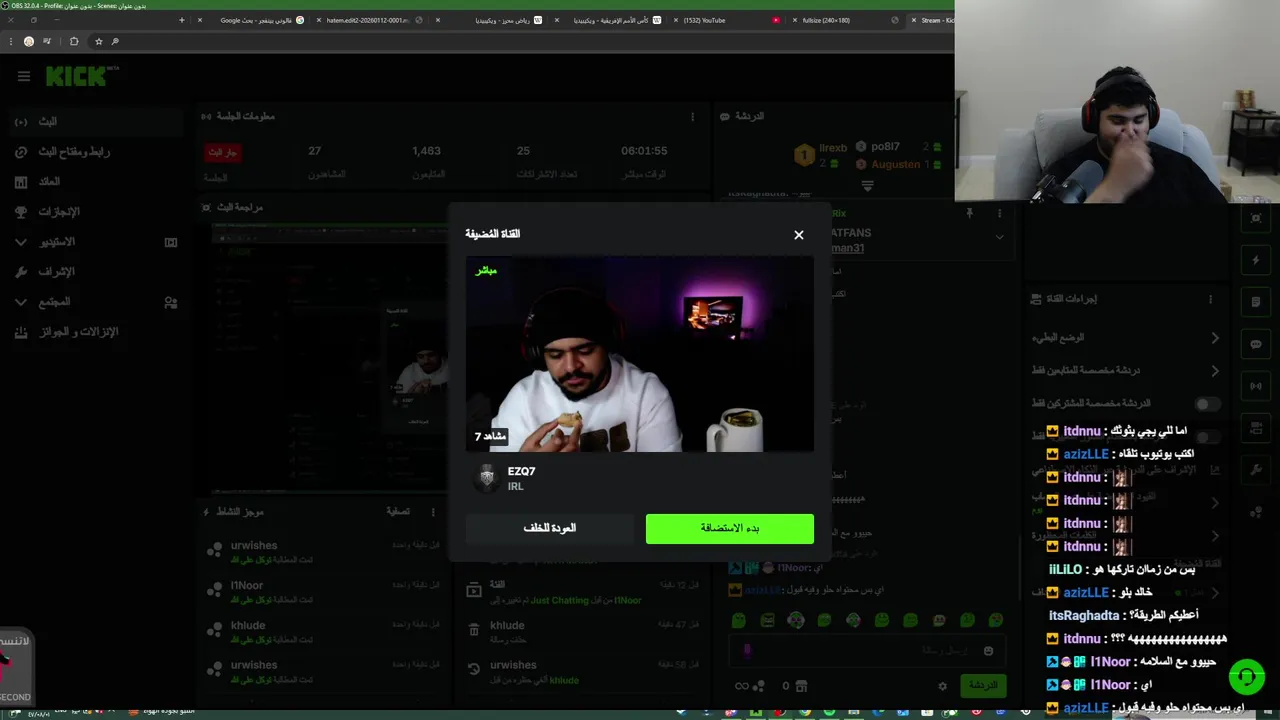
Task: Open the activity feed panel three-dot menu
Action: coord(433,512)
